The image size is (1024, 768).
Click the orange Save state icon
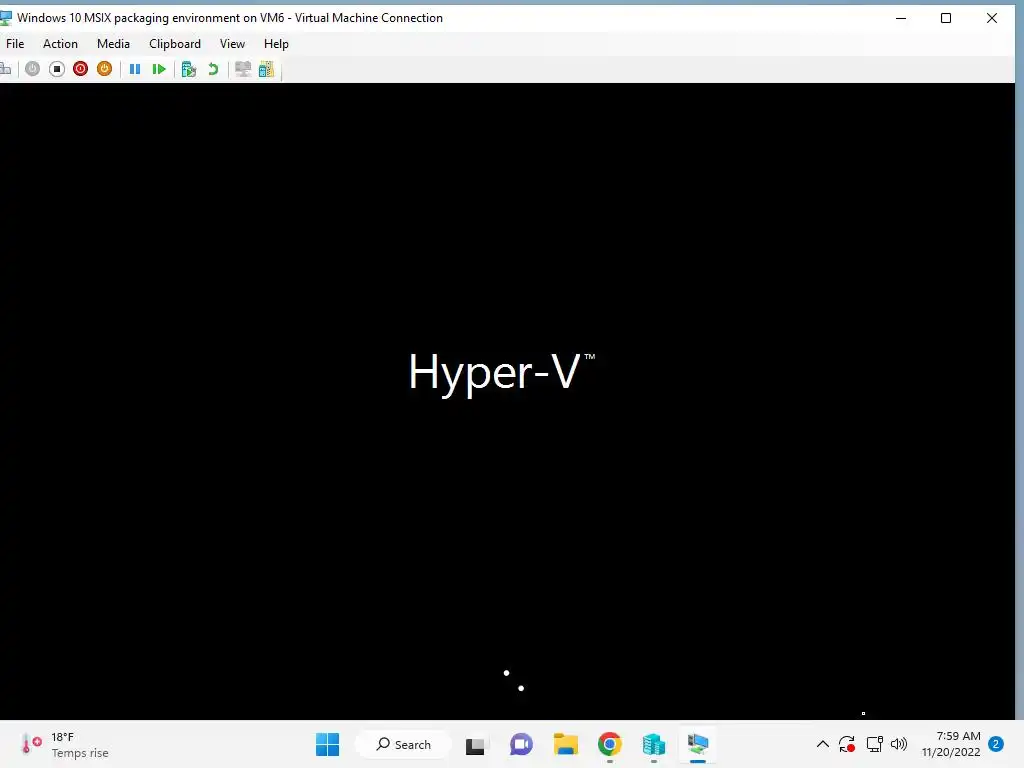pyautogui.click(x=104, y=69)
